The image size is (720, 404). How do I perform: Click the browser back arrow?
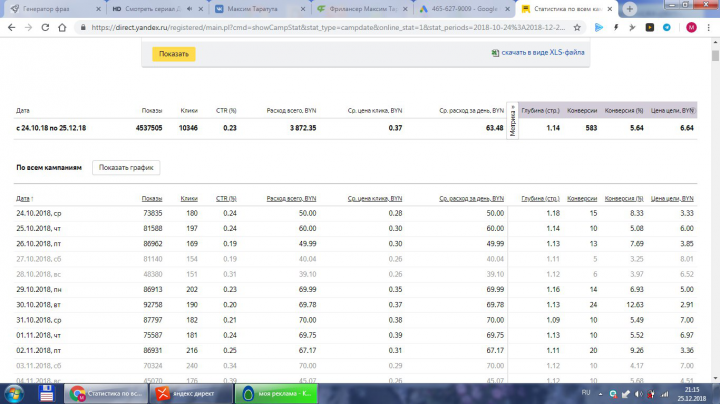tap(11, 28)
